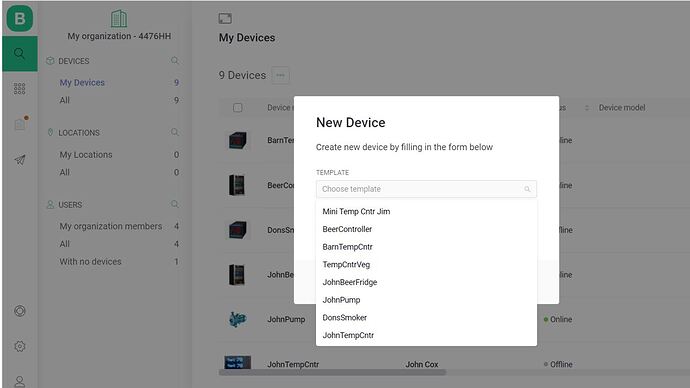Select JohnBeerFridge template option
The width and height of the screenshot is (690, 388).
pos(426,282)
